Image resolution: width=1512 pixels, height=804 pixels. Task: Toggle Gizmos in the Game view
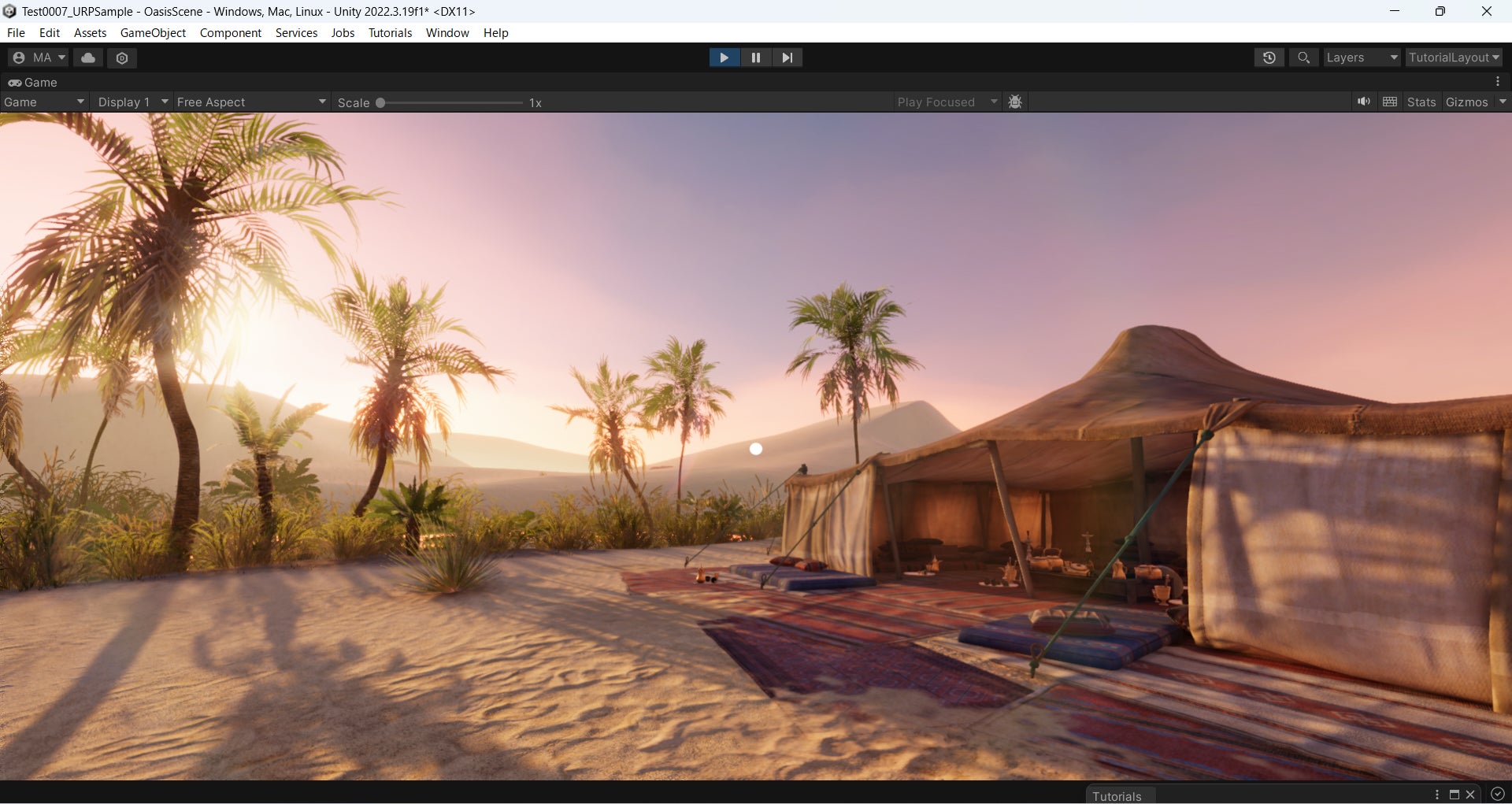1467,102
